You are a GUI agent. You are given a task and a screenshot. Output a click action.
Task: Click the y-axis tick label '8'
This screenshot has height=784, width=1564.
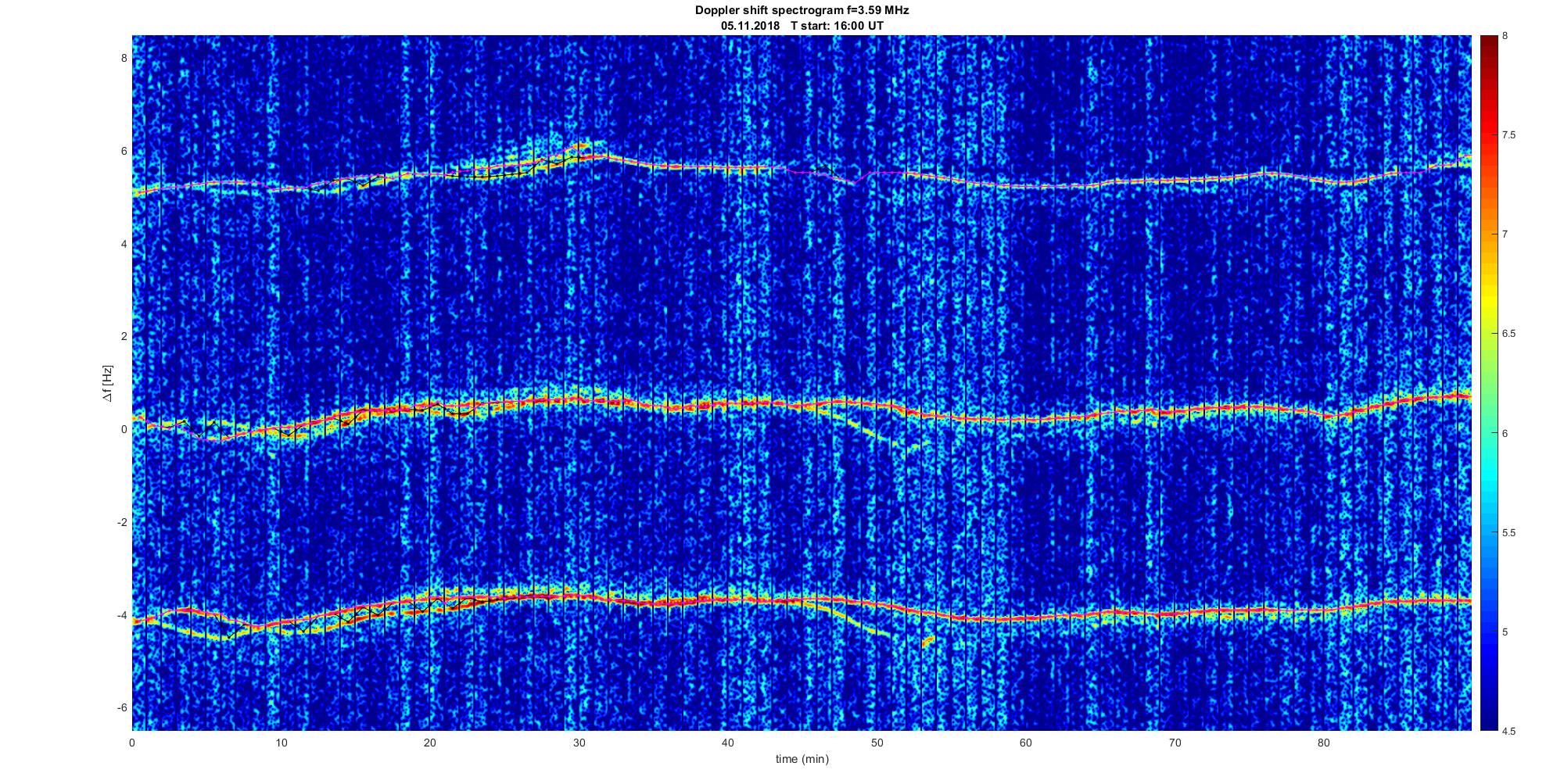pos(124,58)
